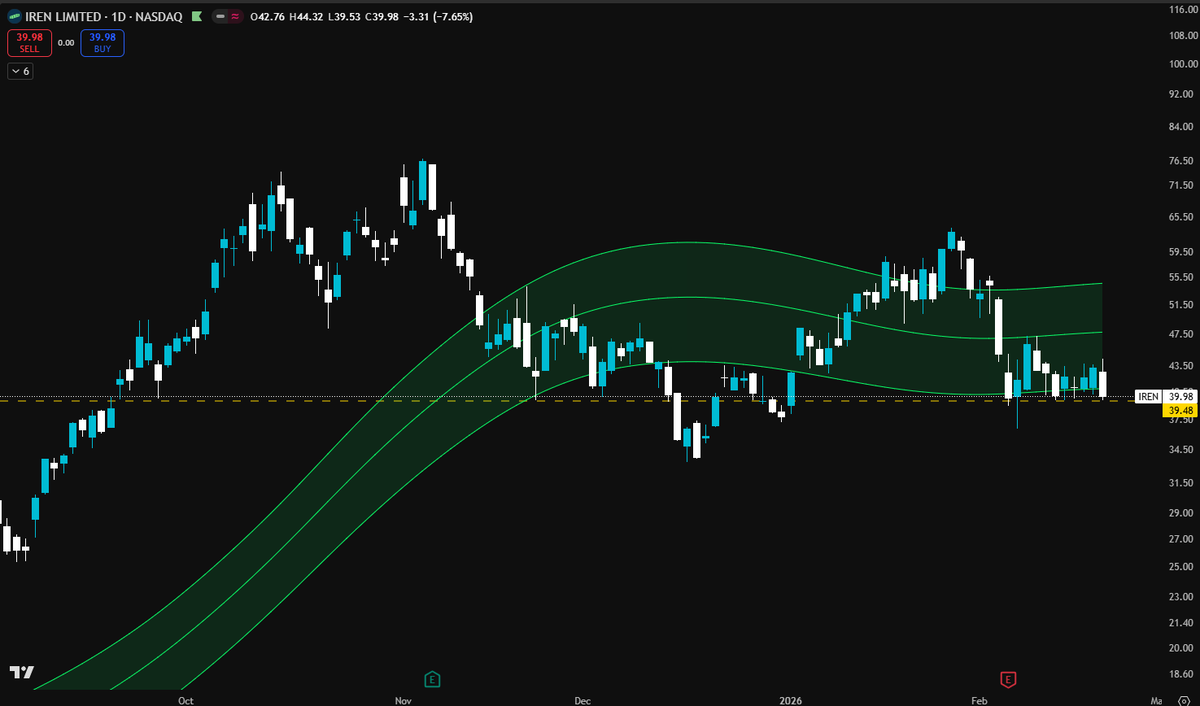Click the IREN 39.98 price label on axis
The height and width of the screenshot is (706, 1200).
click(1166, 397)
